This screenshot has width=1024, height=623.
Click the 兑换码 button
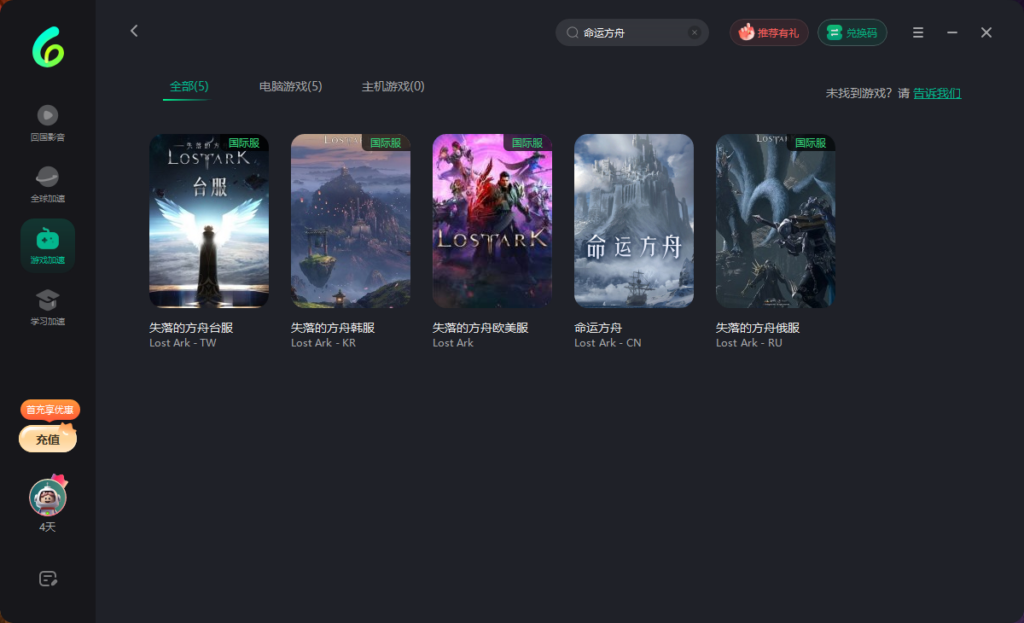[x=852, y=33]
